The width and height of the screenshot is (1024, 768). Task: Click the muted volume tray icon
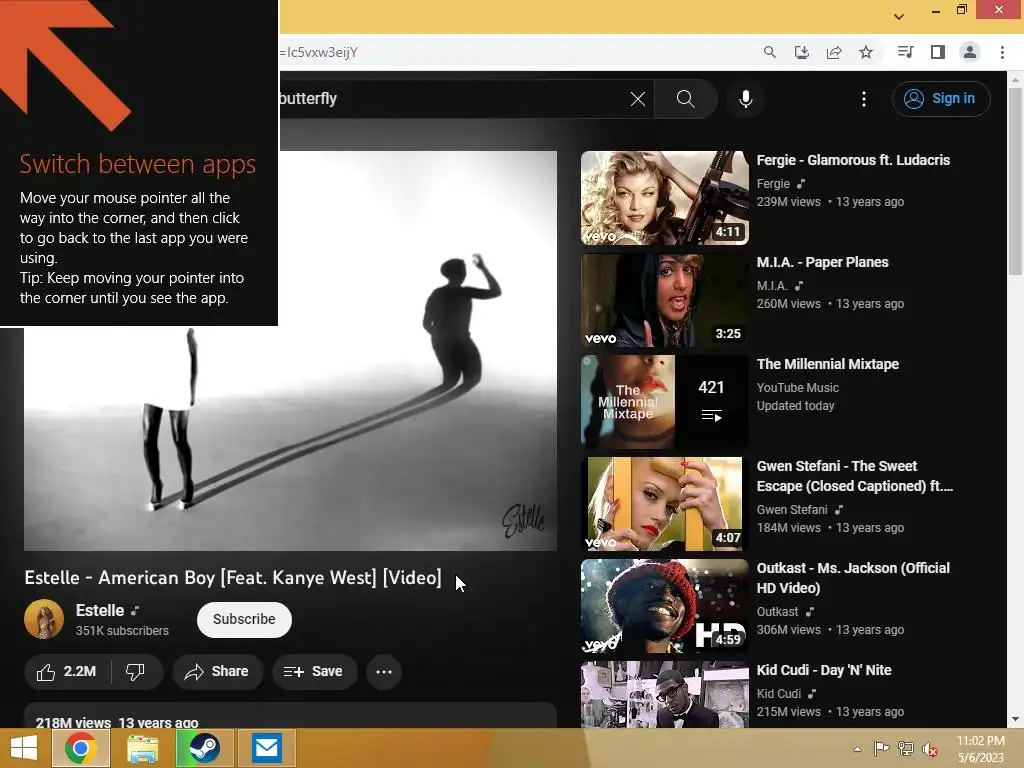(930, 749)
